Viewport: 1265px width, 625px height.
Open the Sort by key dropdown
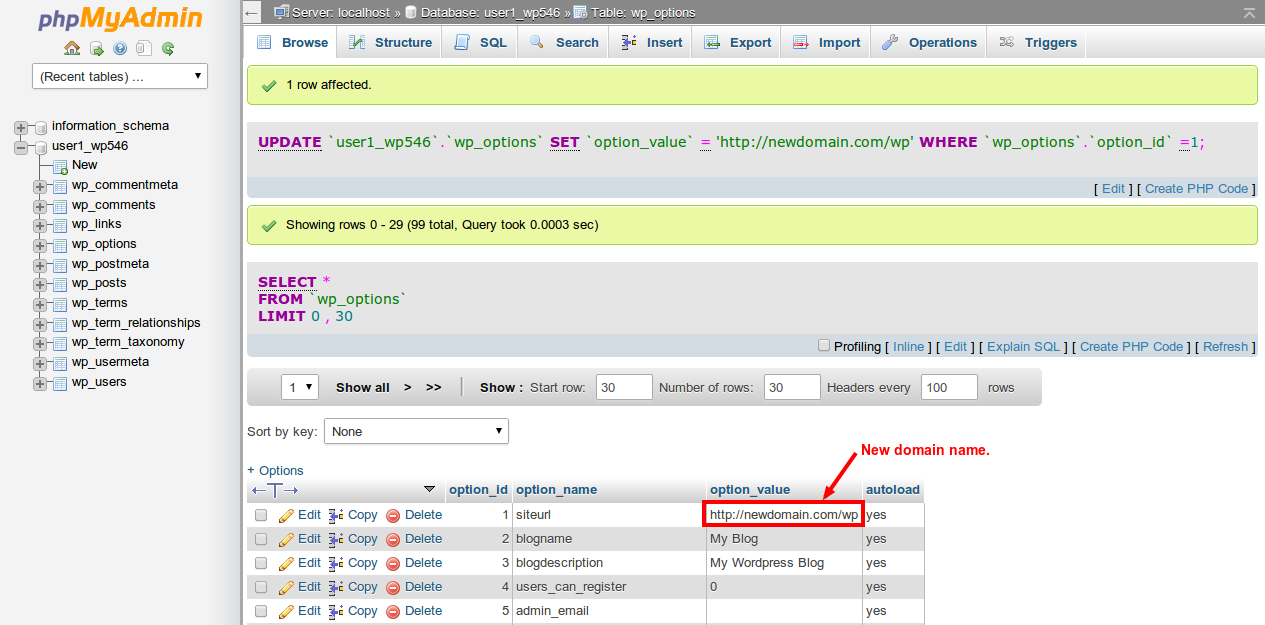(416, 431)
